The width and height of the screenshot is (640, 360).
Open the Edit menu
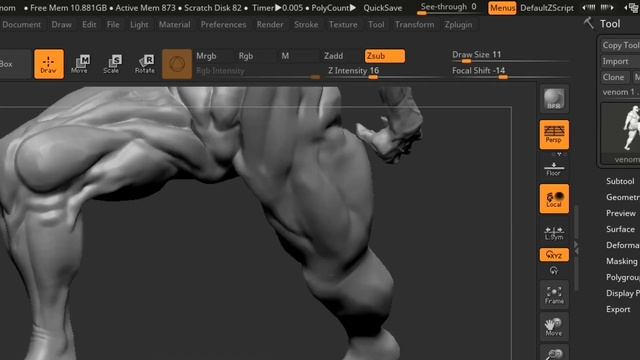[89, 24]
